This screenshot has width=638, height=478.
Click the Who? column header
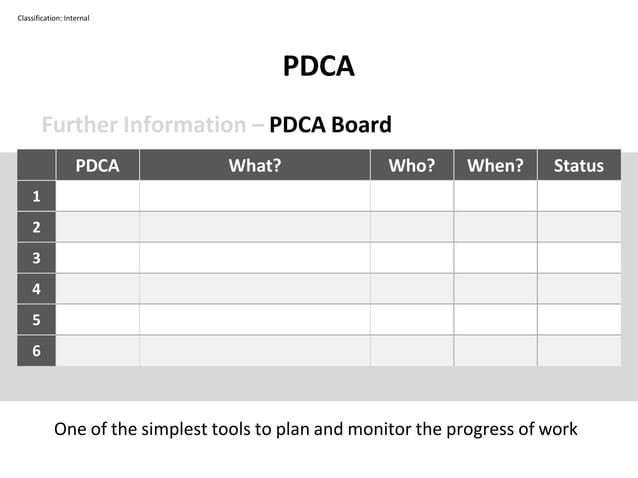pos(411,166)
